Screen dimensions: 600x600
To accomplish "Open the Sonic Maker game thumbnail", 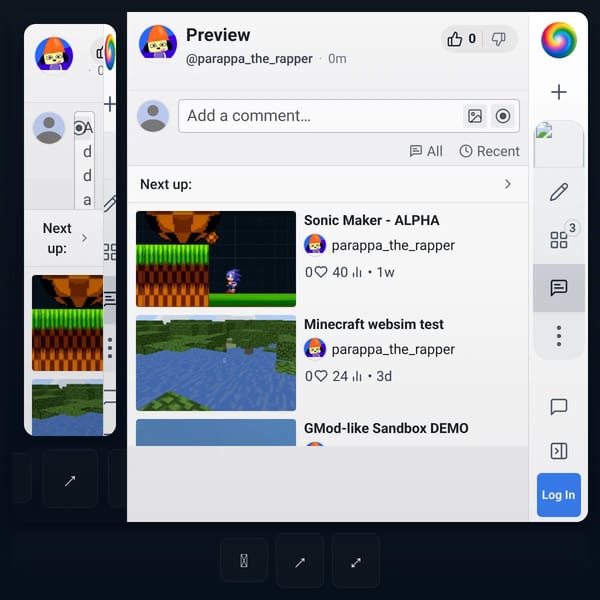I will 216,259.
